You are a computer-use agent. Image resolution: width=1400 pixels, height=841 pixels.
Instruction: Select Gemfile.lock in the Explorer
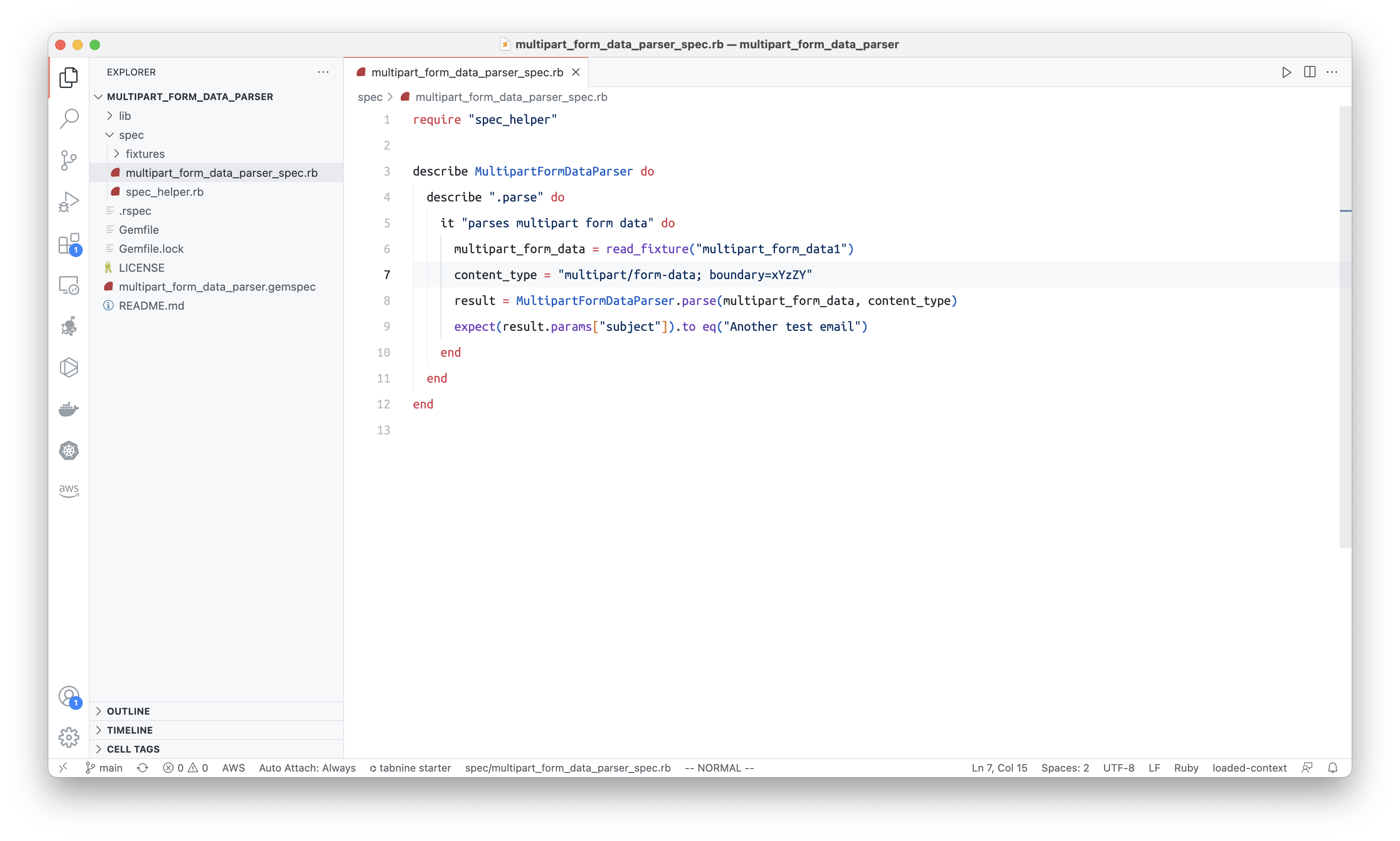coord(151,248)
